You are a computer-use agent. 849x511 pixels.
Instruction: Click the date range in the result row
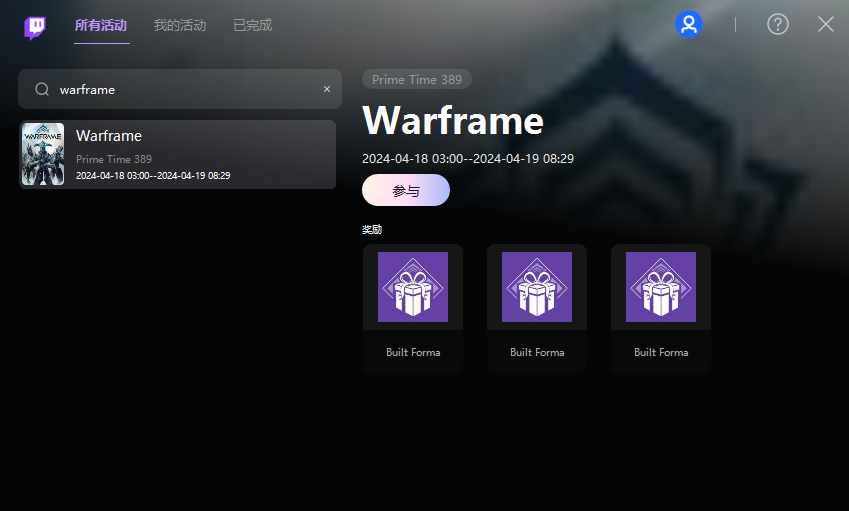pos(153,175)
